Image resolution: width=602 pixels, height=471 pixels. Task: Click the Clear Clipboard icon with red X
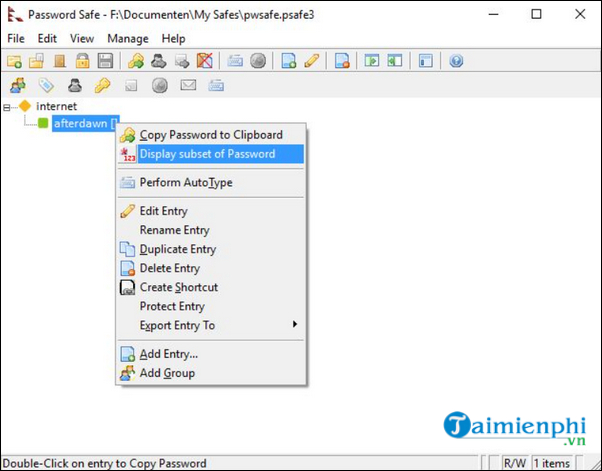205,61
